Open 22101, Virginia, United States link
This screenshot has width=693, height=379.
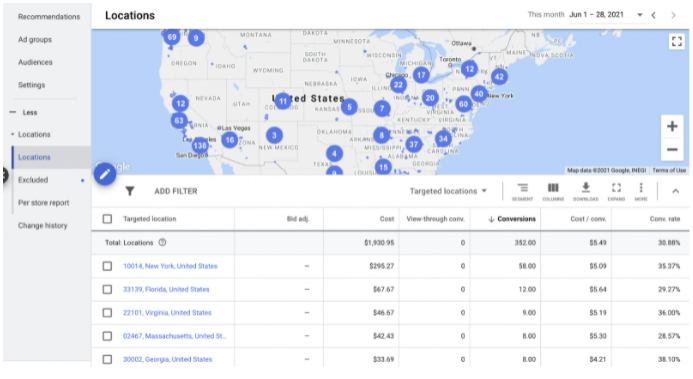167,313
